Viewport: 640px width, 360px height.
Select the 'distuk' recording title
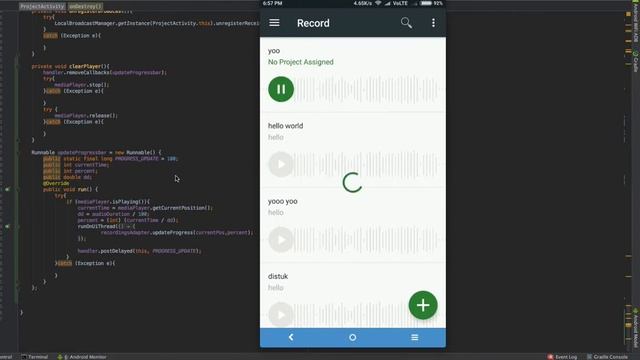click(278, 276)
